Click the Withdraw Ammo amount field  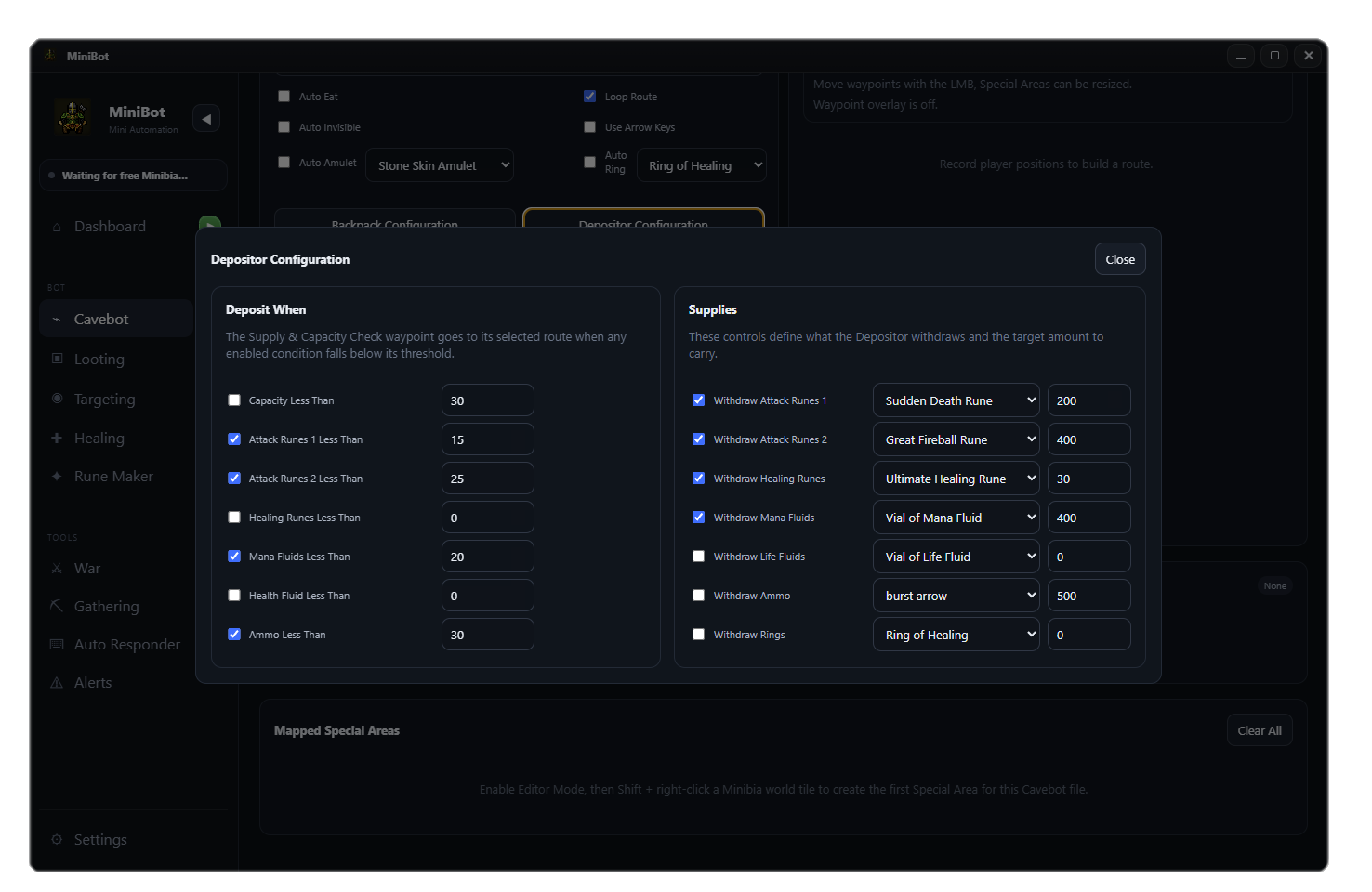coord(1089,596)
